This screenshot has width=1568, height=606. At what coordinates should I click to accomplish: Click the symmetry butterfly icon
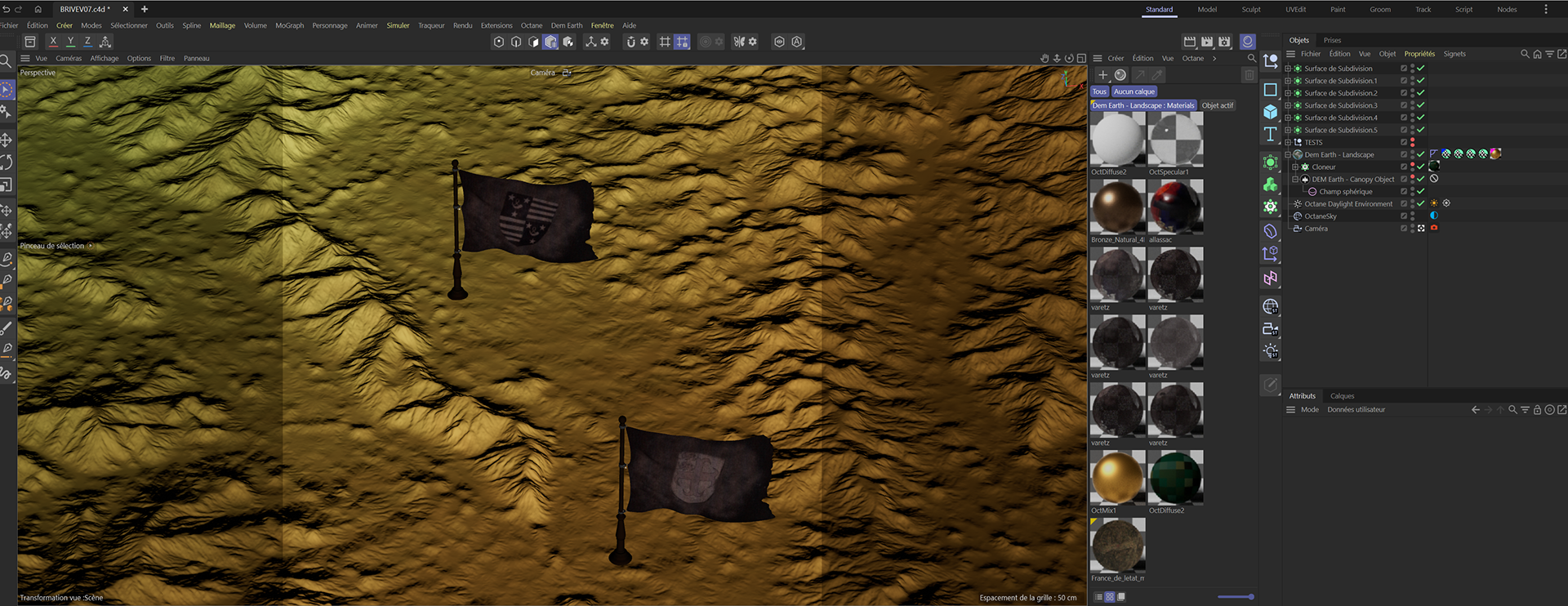point(739,42)
